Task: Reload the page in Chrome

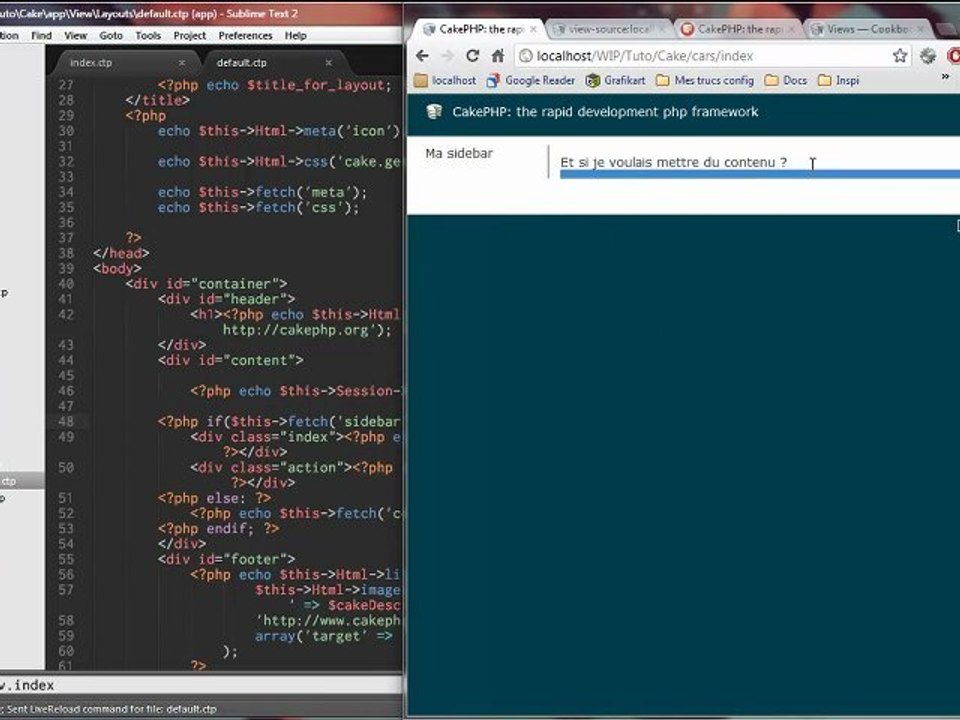Action: click(472, 56)
